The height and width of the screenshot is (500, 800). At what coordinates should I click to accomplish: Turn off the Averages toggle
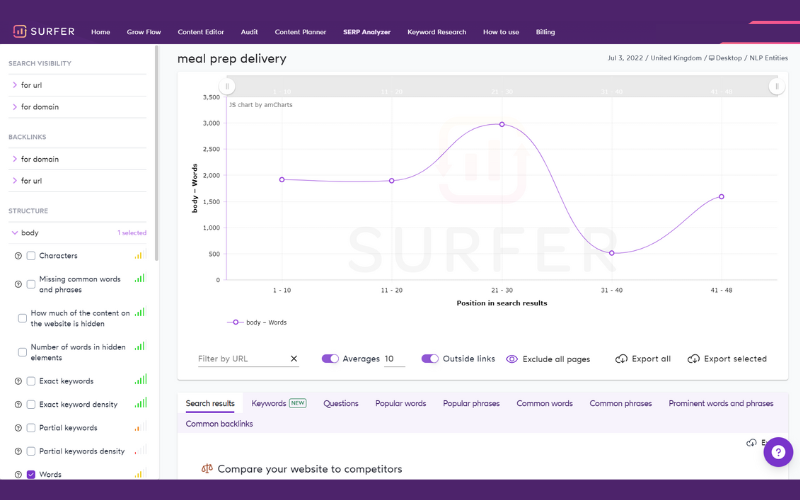[330, 359]
